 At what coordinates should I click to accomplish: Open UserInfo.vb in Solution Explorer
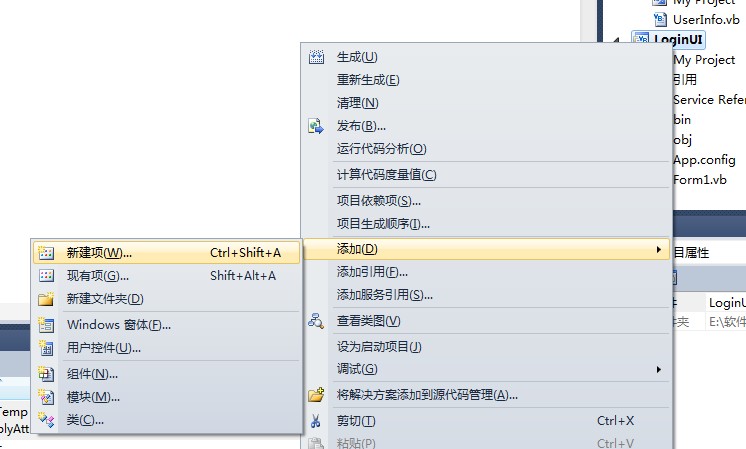(x=706, y=20)
